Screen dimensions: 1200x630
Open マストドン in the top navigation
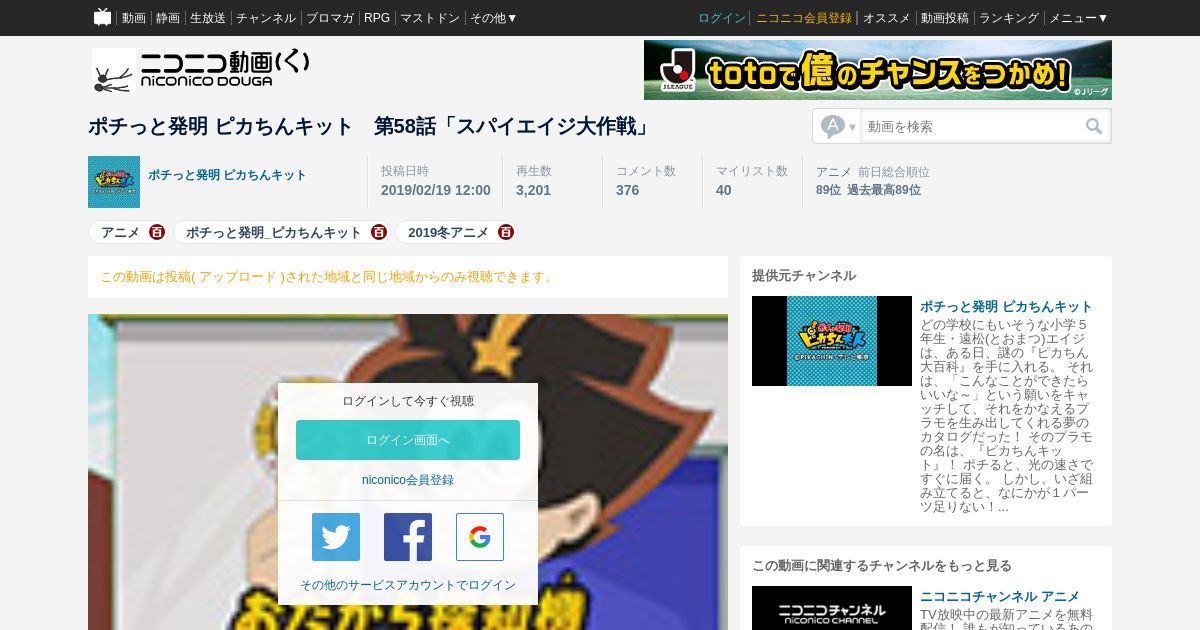point(430,18)
